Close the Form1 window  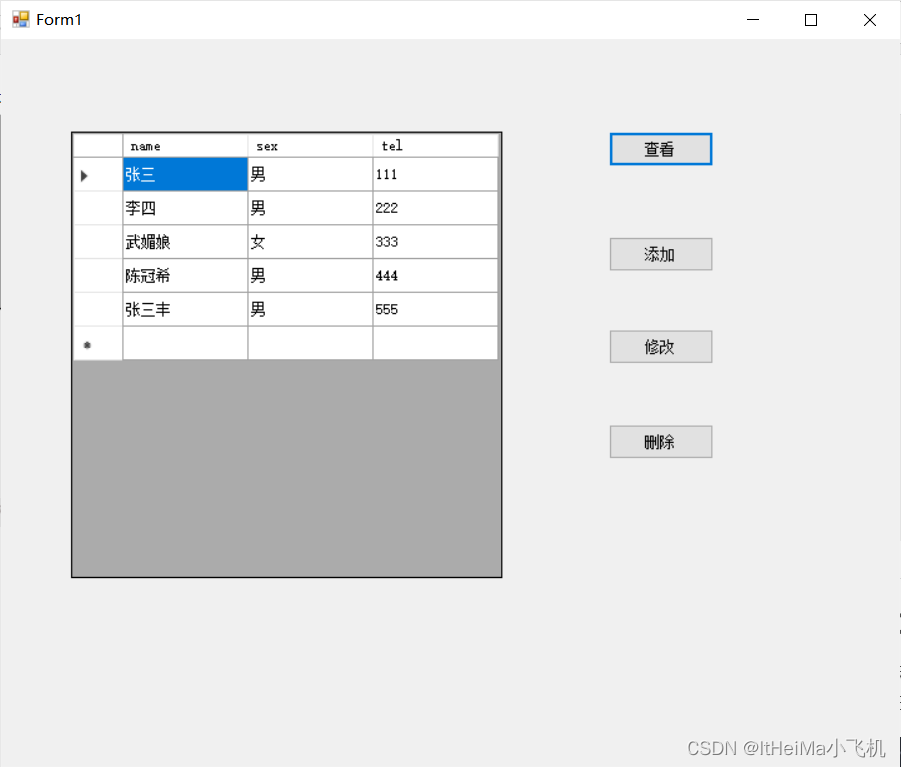[x=869, y=20]
